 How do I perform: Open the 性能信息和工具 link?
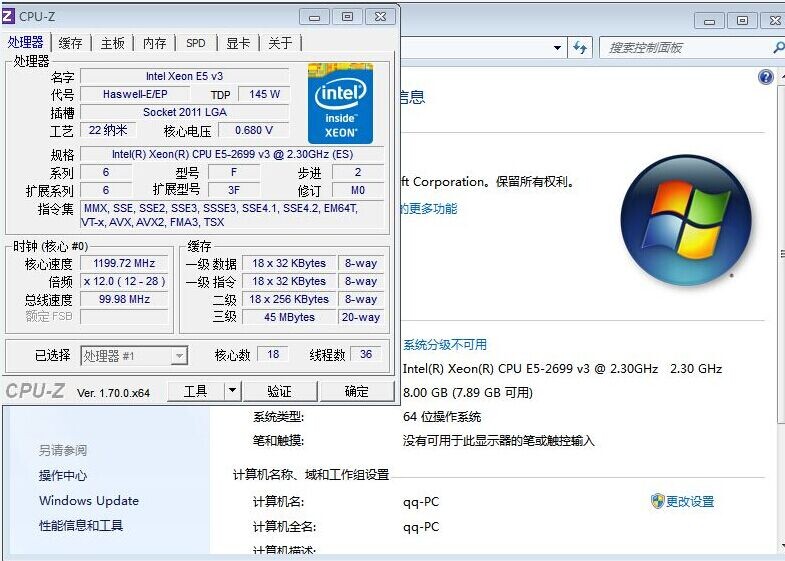coord(81,525)
